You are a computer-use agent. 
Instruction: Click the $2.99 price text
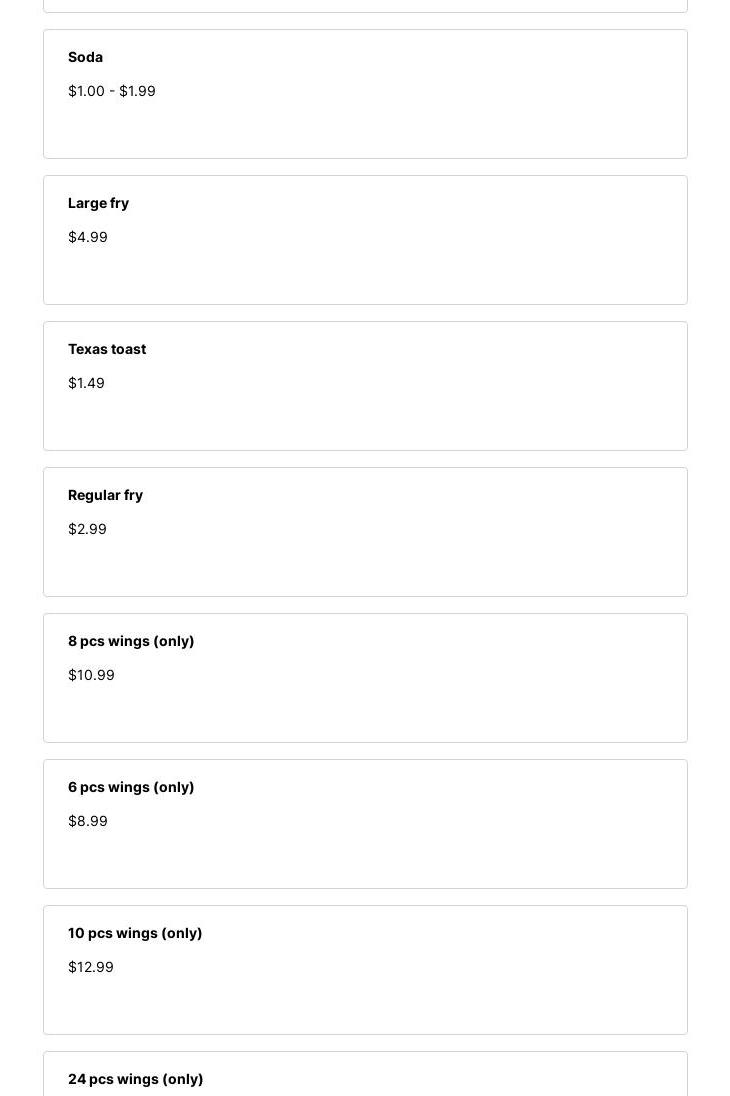[x=87, y=529]
